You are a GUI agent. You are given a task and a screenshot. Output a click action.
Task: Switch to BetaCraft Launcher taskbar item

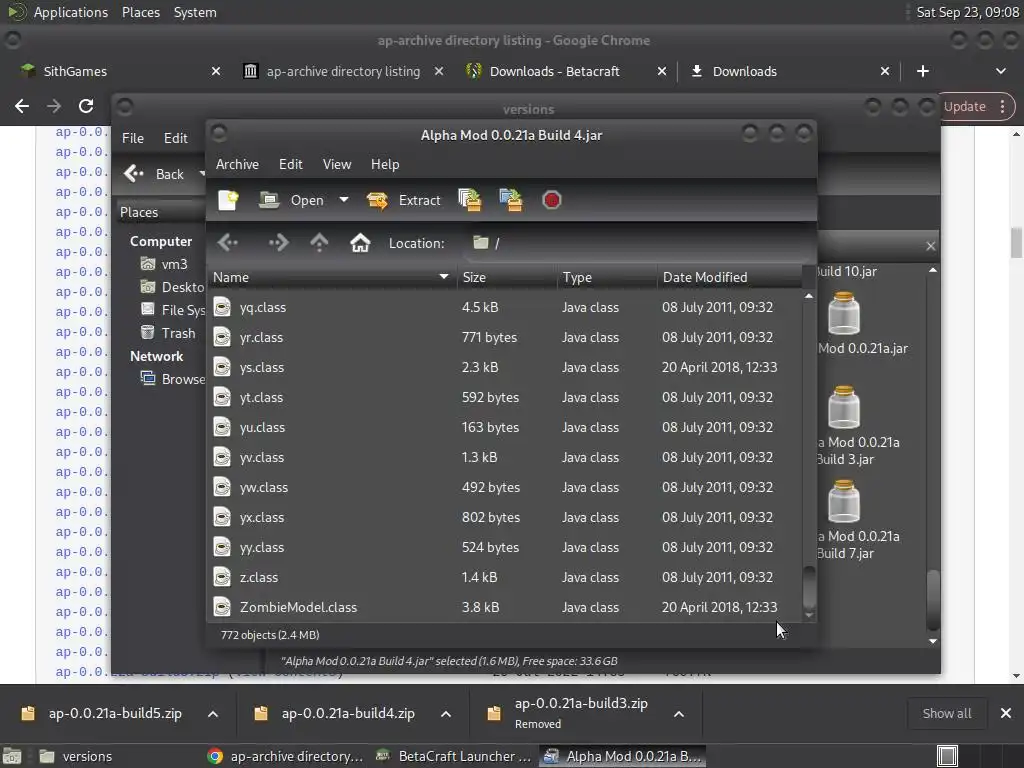455,756
